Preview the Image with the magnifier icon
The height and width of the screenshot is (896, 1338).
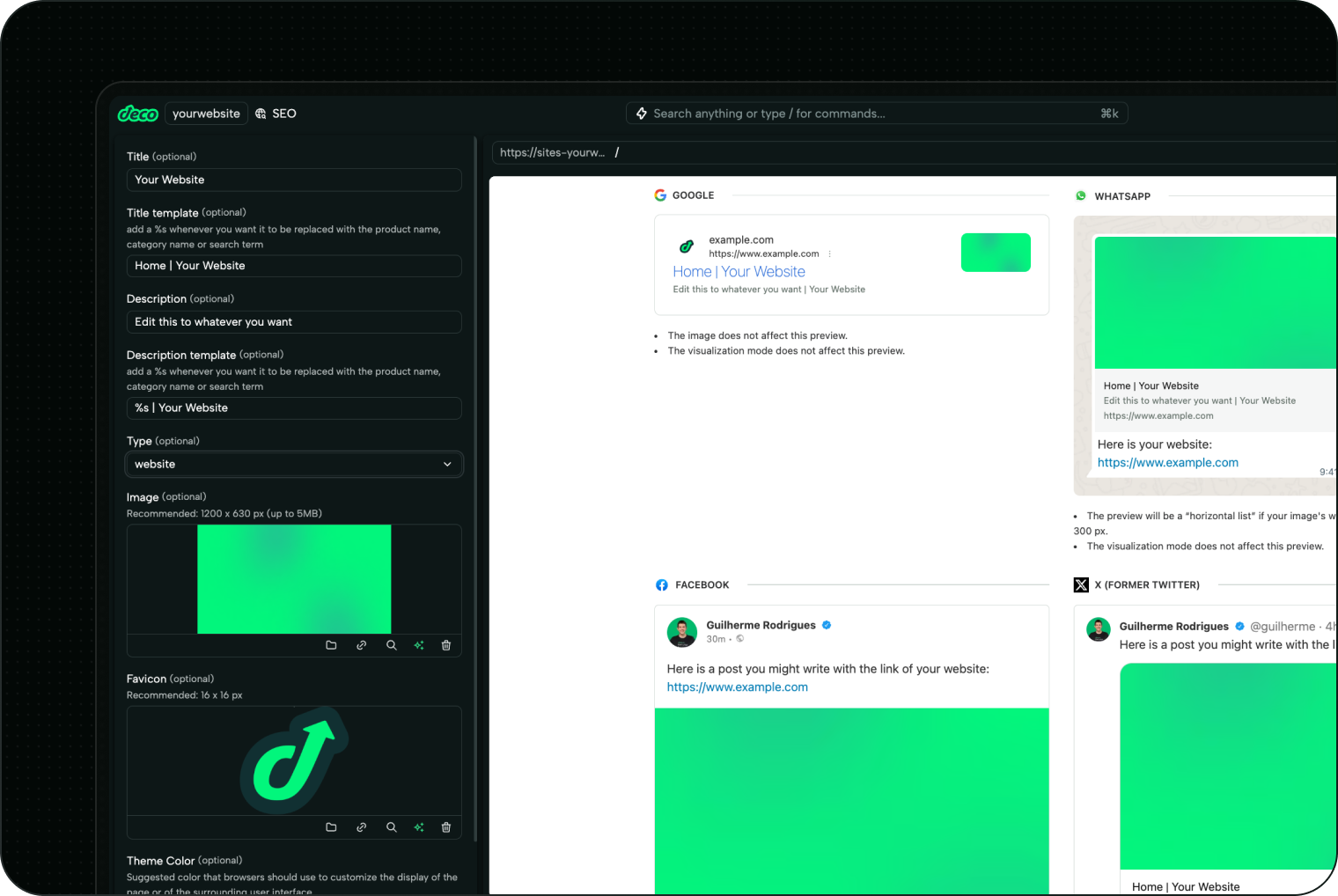[x=391, y=645]
